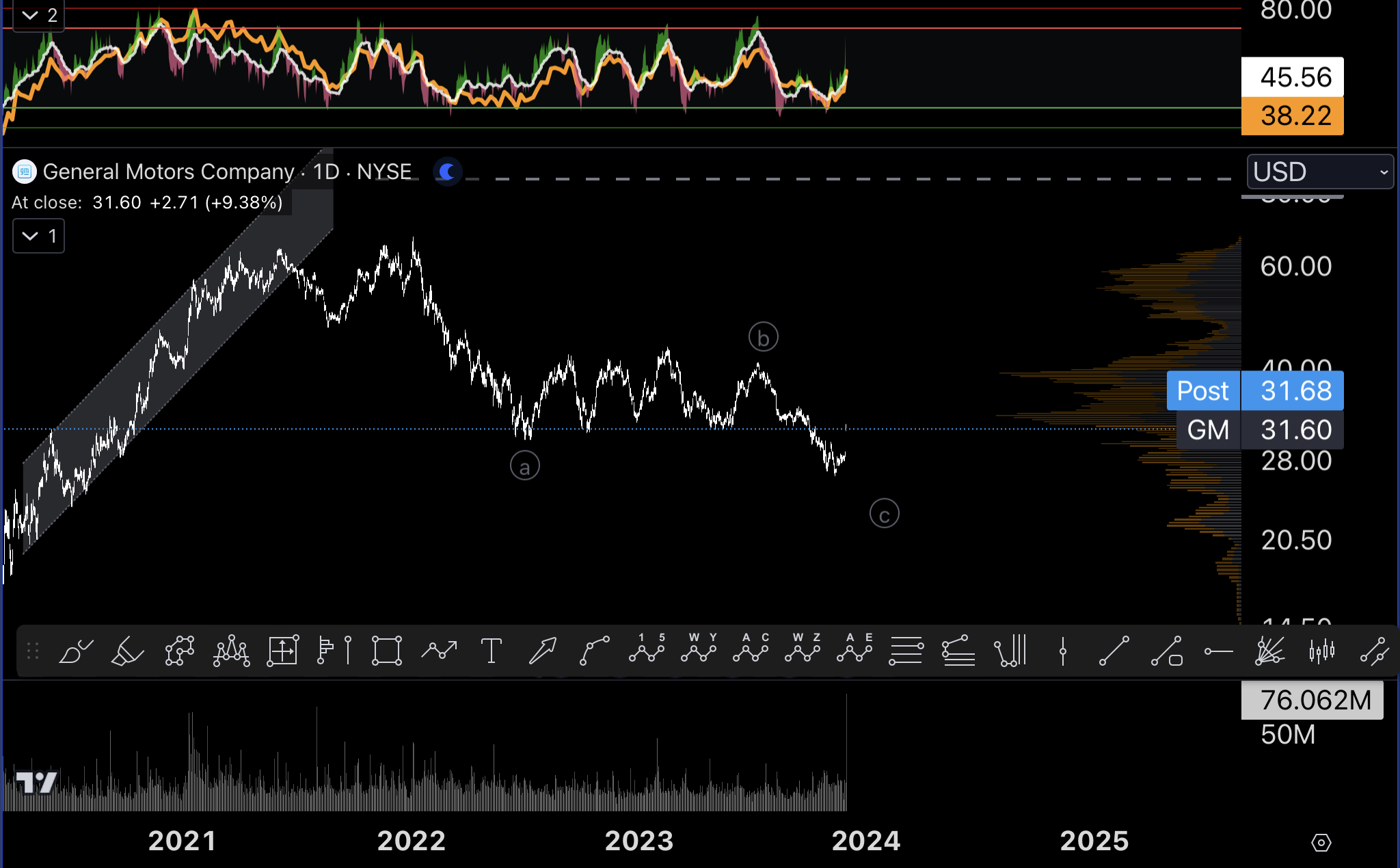1400x868 pixels.
Task: Select the Info Line tool
Action: click(x=1166, y=651)
